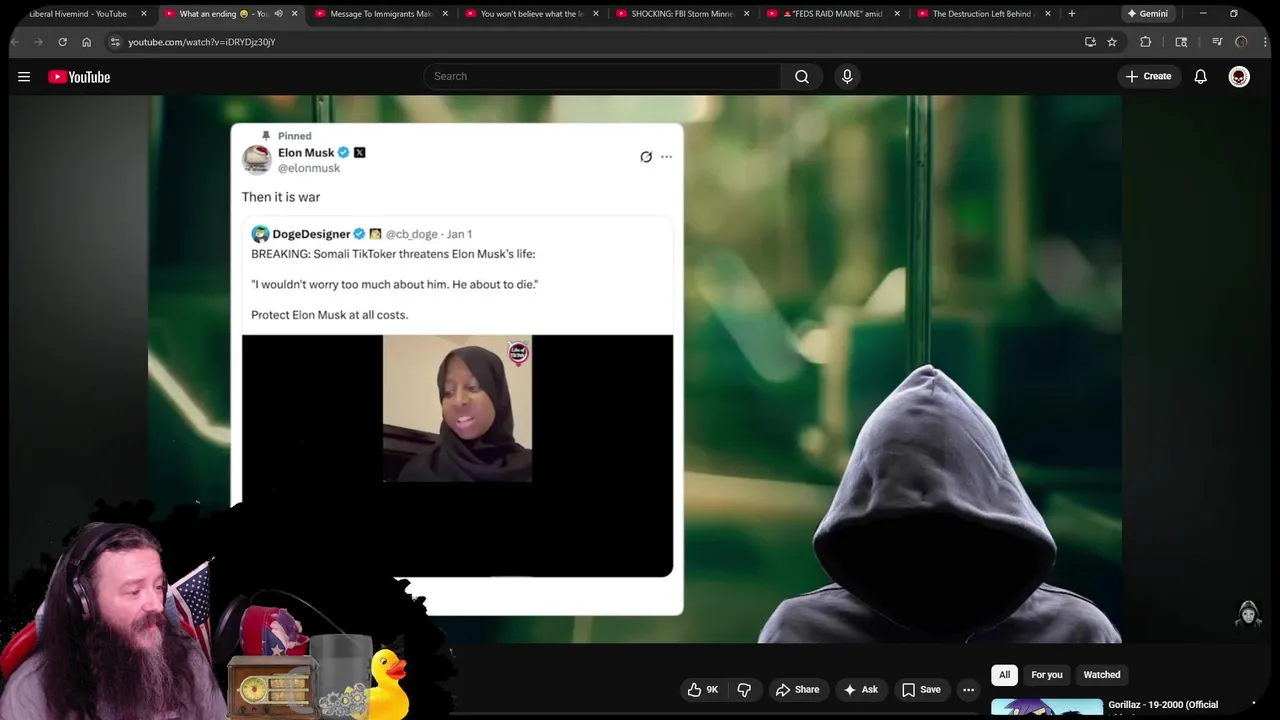Close the Liberal Hivemind tab

143,14
